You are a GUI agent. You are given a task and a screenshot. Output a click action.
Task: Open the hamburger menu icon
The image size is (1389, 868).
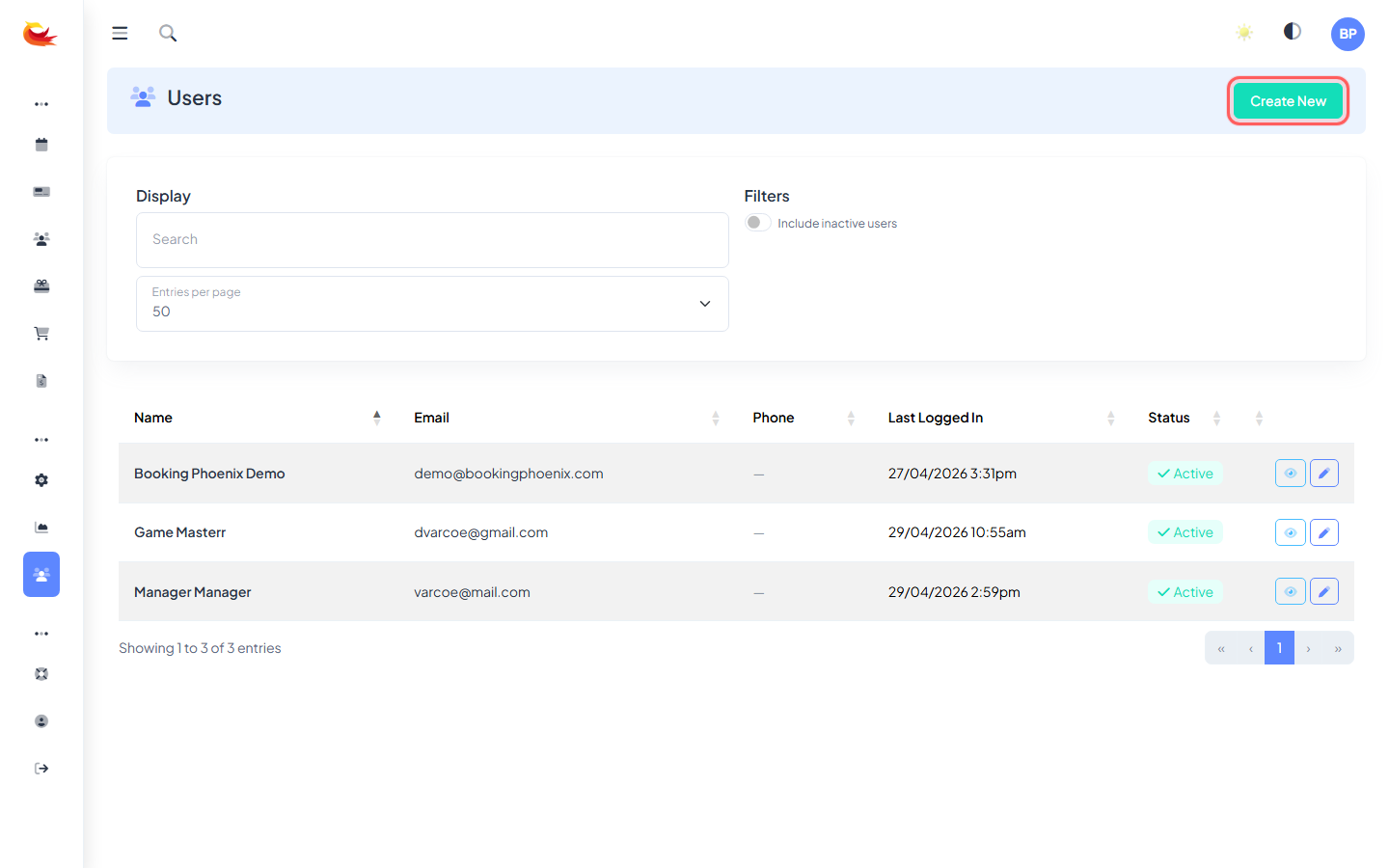(x=120, y=33)
